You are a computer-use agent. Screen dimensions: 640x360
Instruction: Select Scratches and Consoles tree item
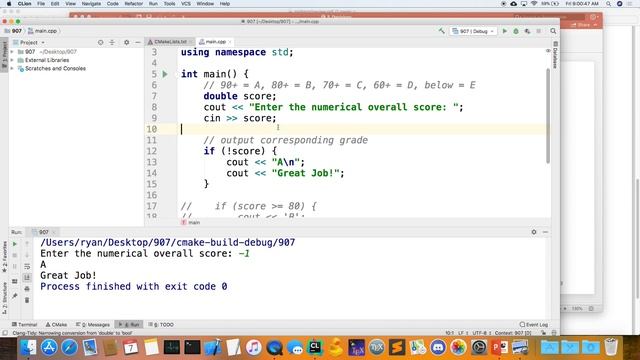(55, 69)
